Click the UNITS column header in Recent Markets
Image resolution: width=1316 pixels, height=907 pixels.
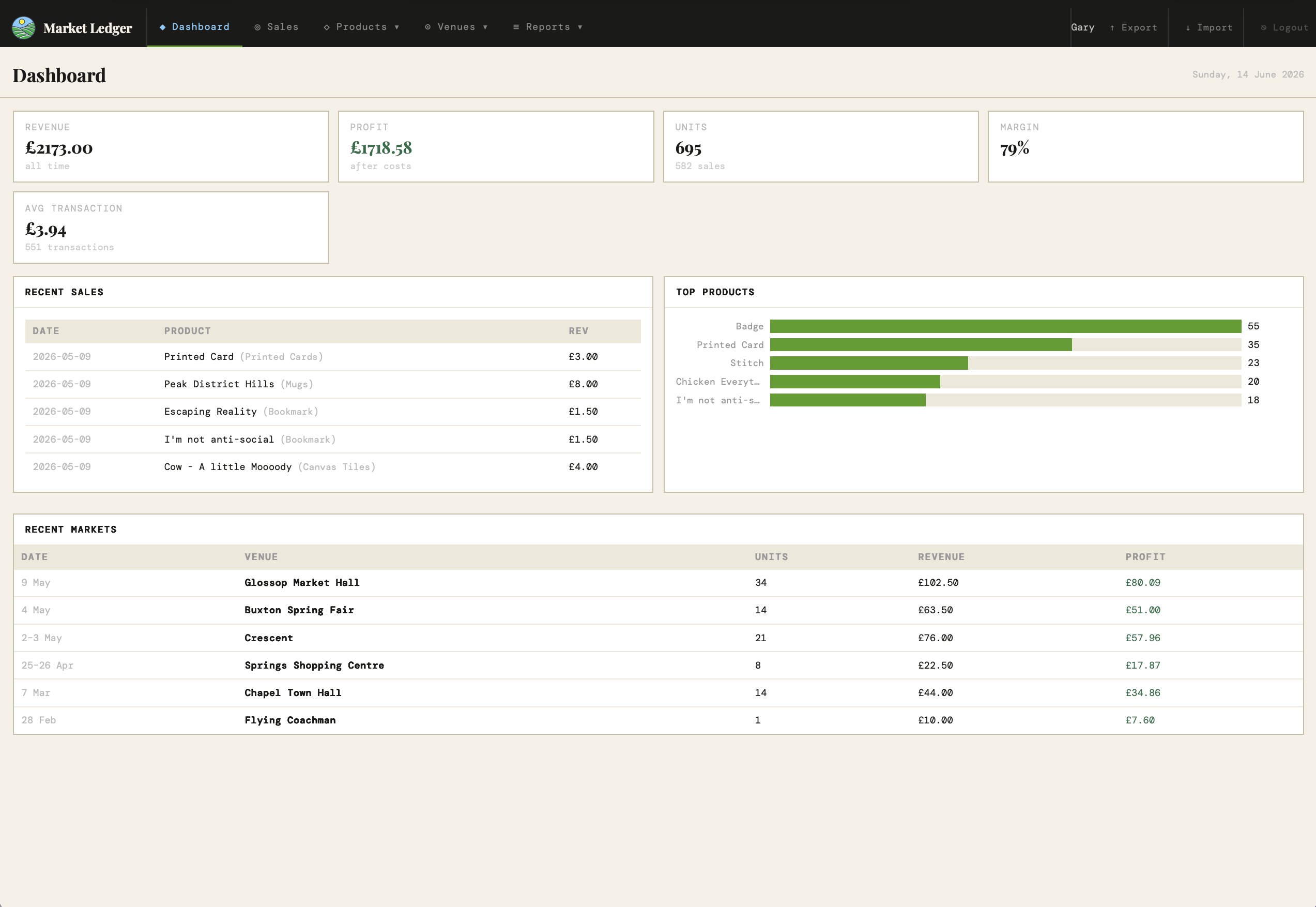coord(771,557)
